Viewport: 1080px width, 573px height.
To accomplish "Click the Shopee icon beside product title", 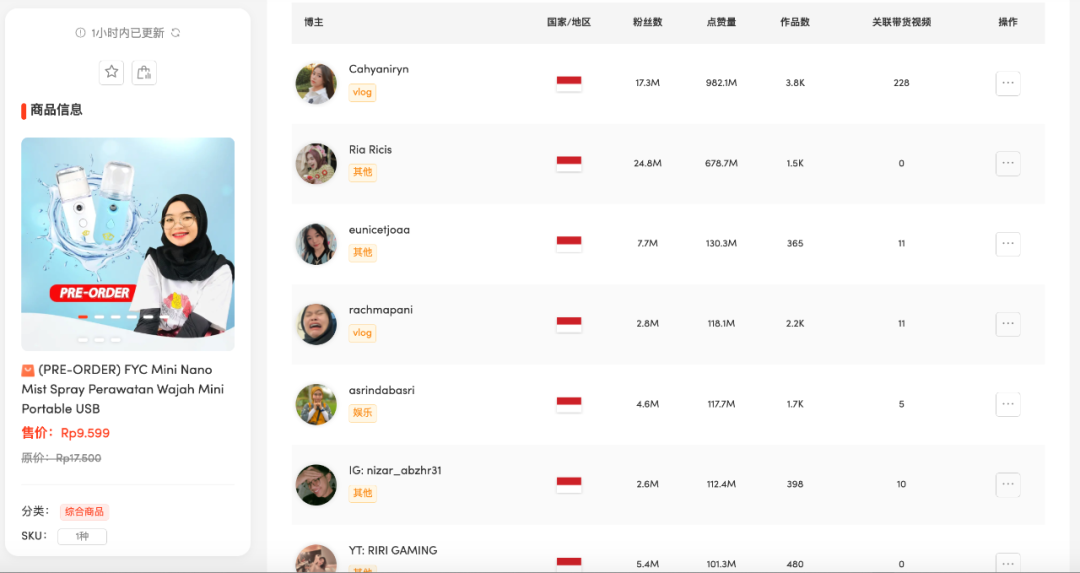I will click(x=28, y=370).
